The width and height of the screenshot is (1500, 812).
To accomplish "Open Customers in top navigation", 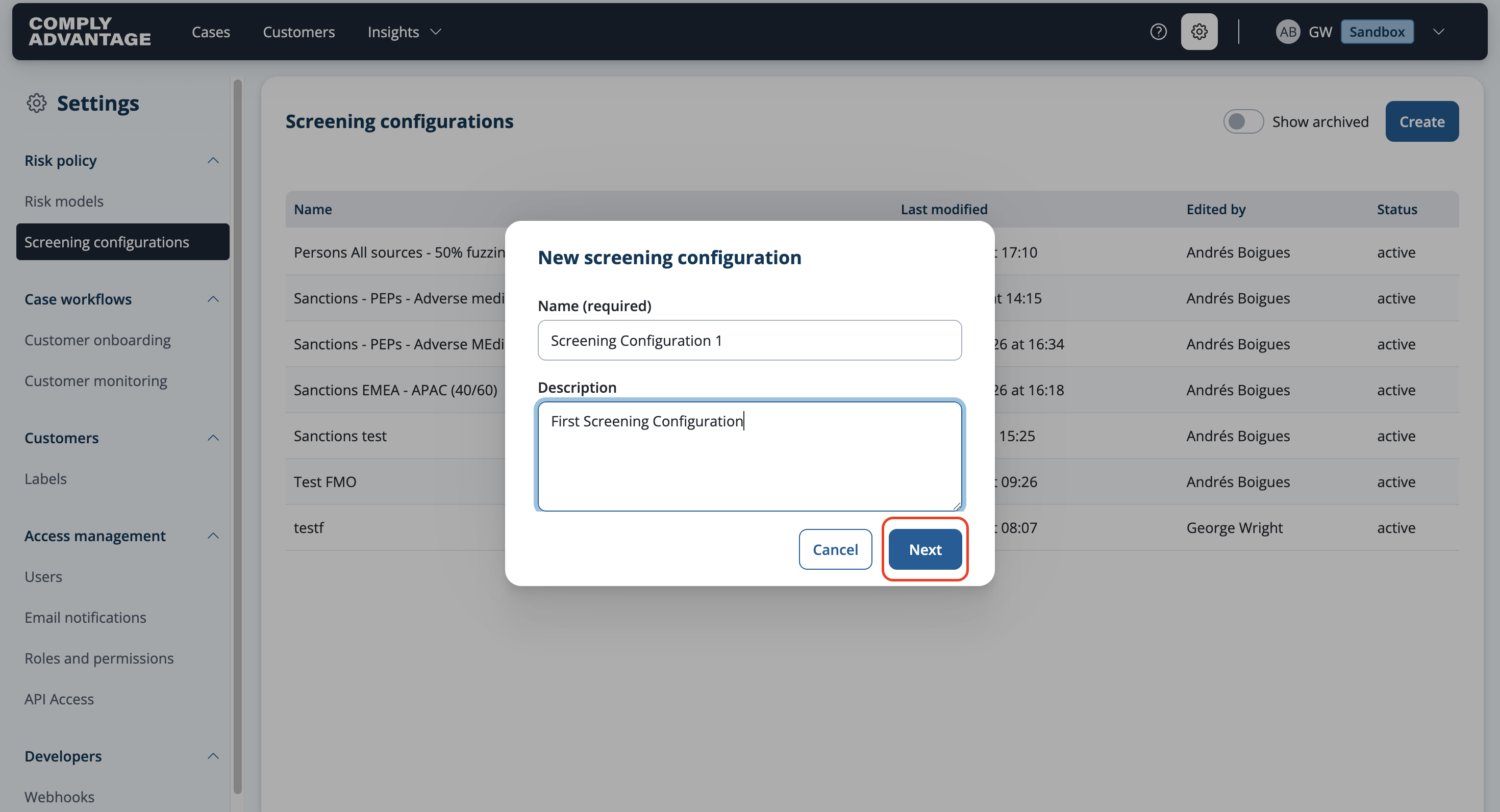I will coord(298,32).
